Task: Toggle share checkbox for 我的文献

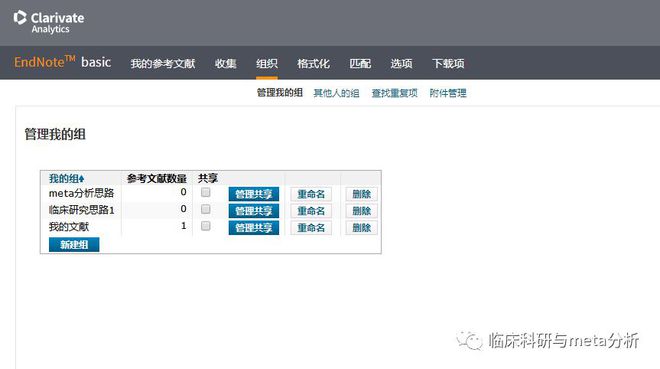Action: click(205, 226)
